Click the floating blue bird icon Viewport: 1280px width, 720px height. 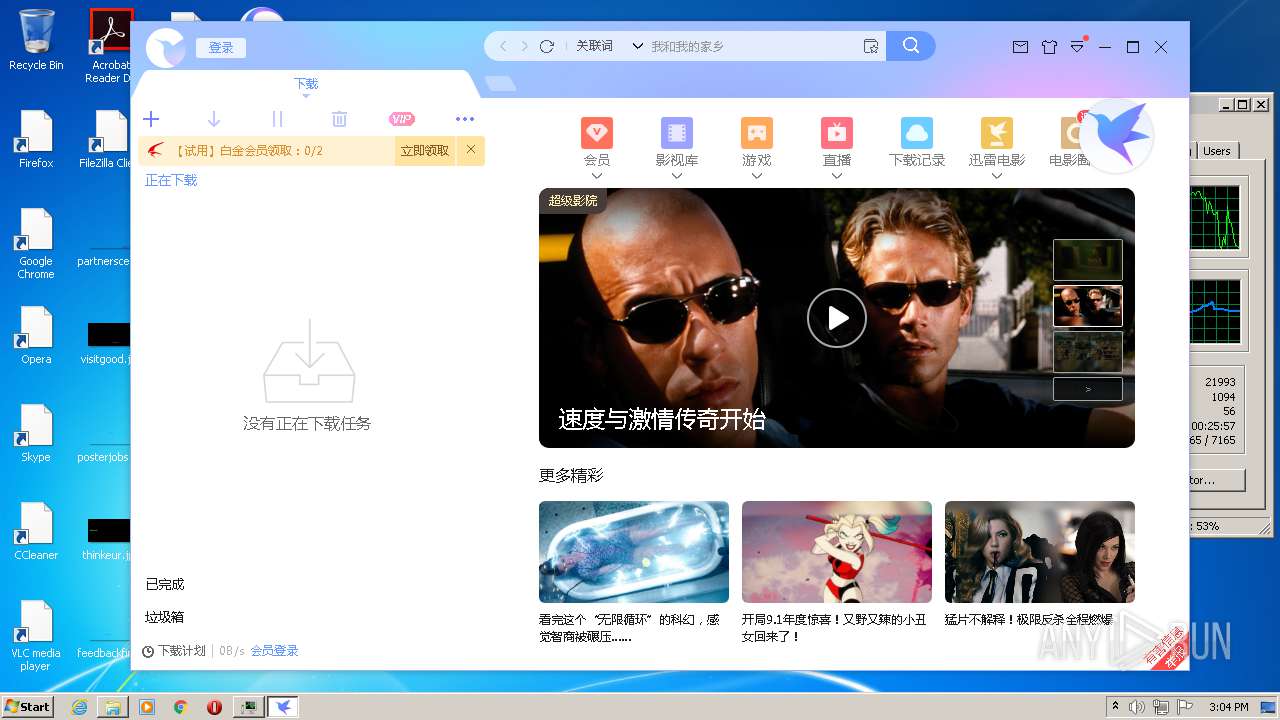[x=1116, y=135]
